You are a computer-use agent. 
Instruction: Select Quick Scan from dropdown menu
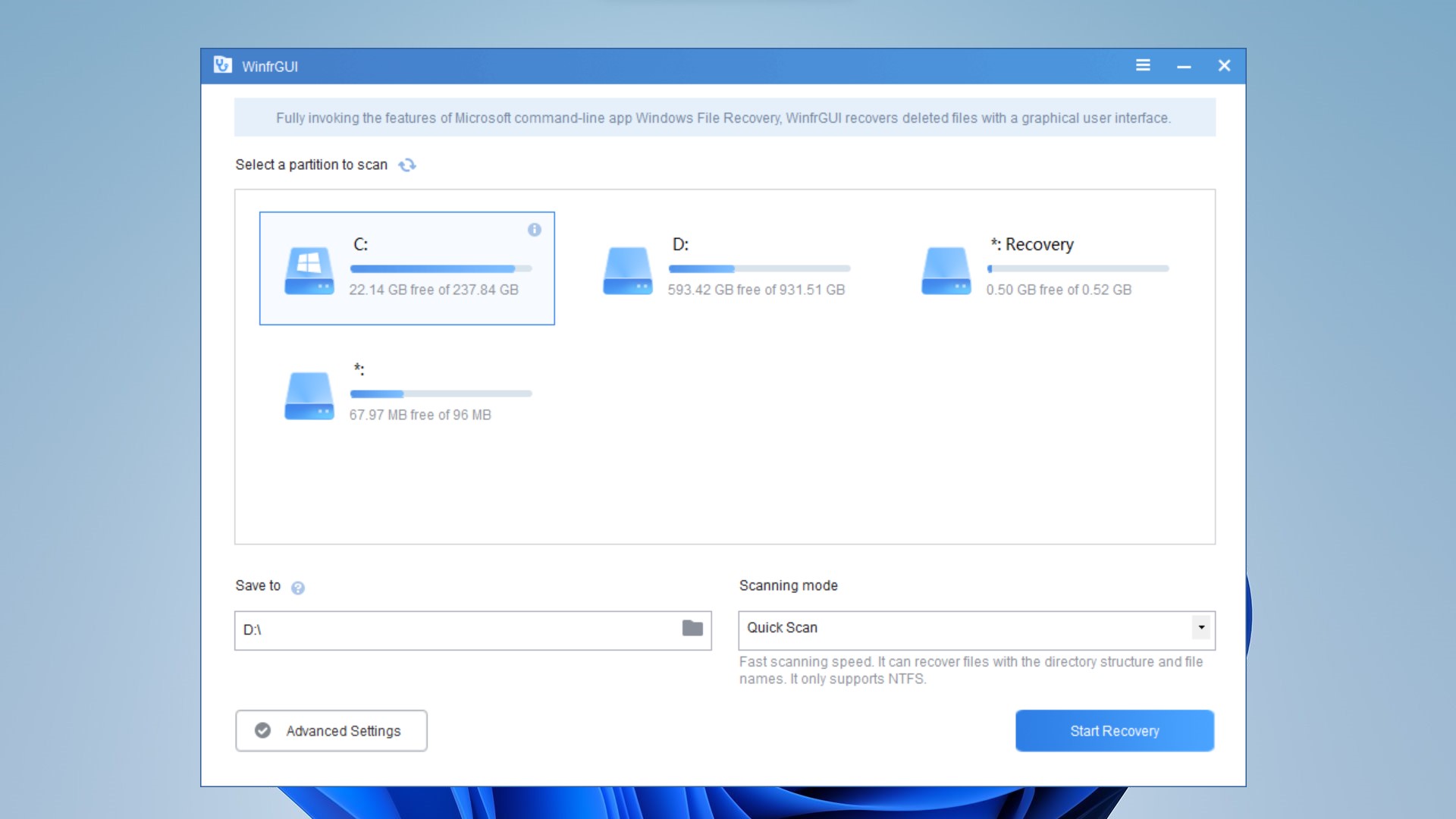point(976,627)
